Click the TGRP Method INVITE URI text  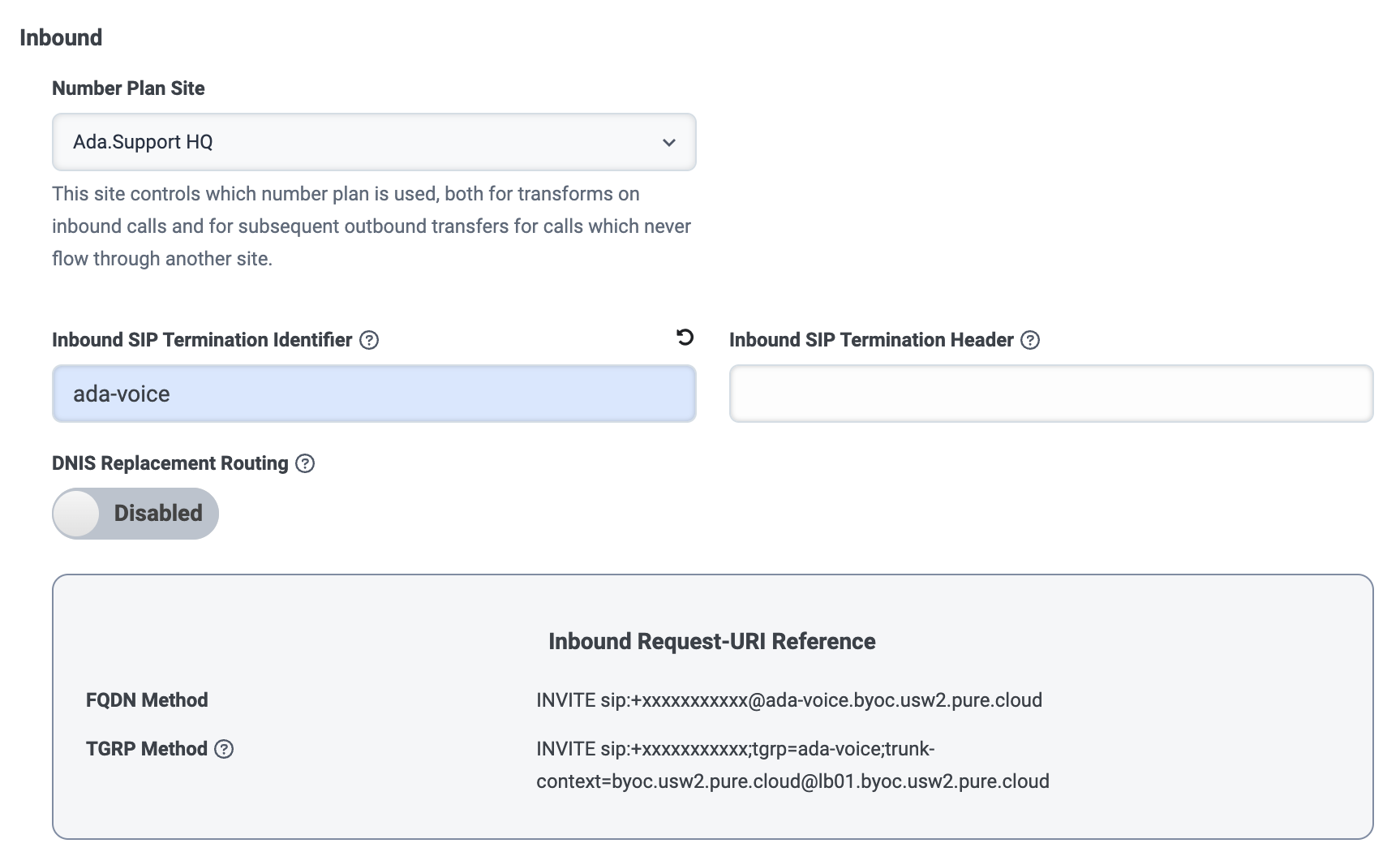coord(792,765)
